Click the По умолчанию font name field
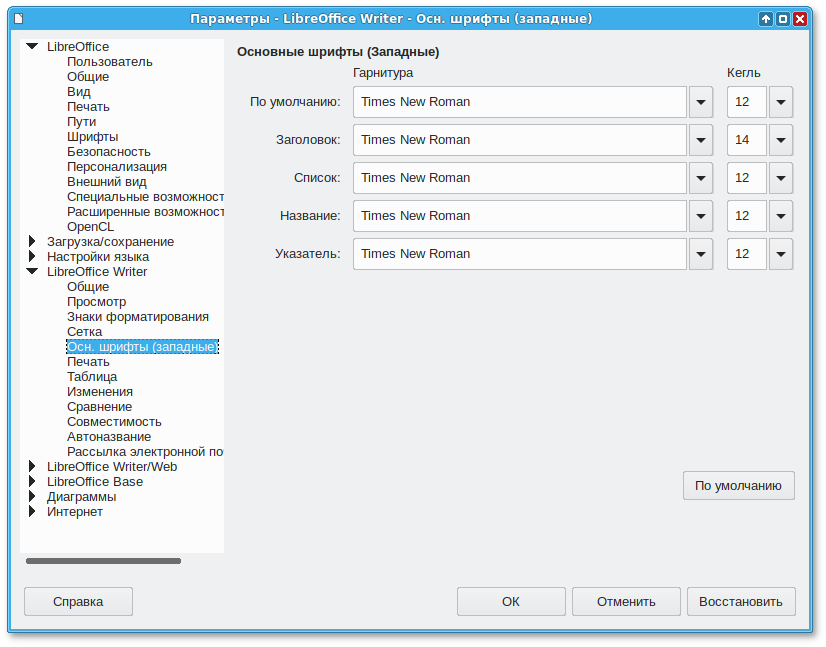The width and height of the screenshot is (826, 647). [x=520, y=102]
